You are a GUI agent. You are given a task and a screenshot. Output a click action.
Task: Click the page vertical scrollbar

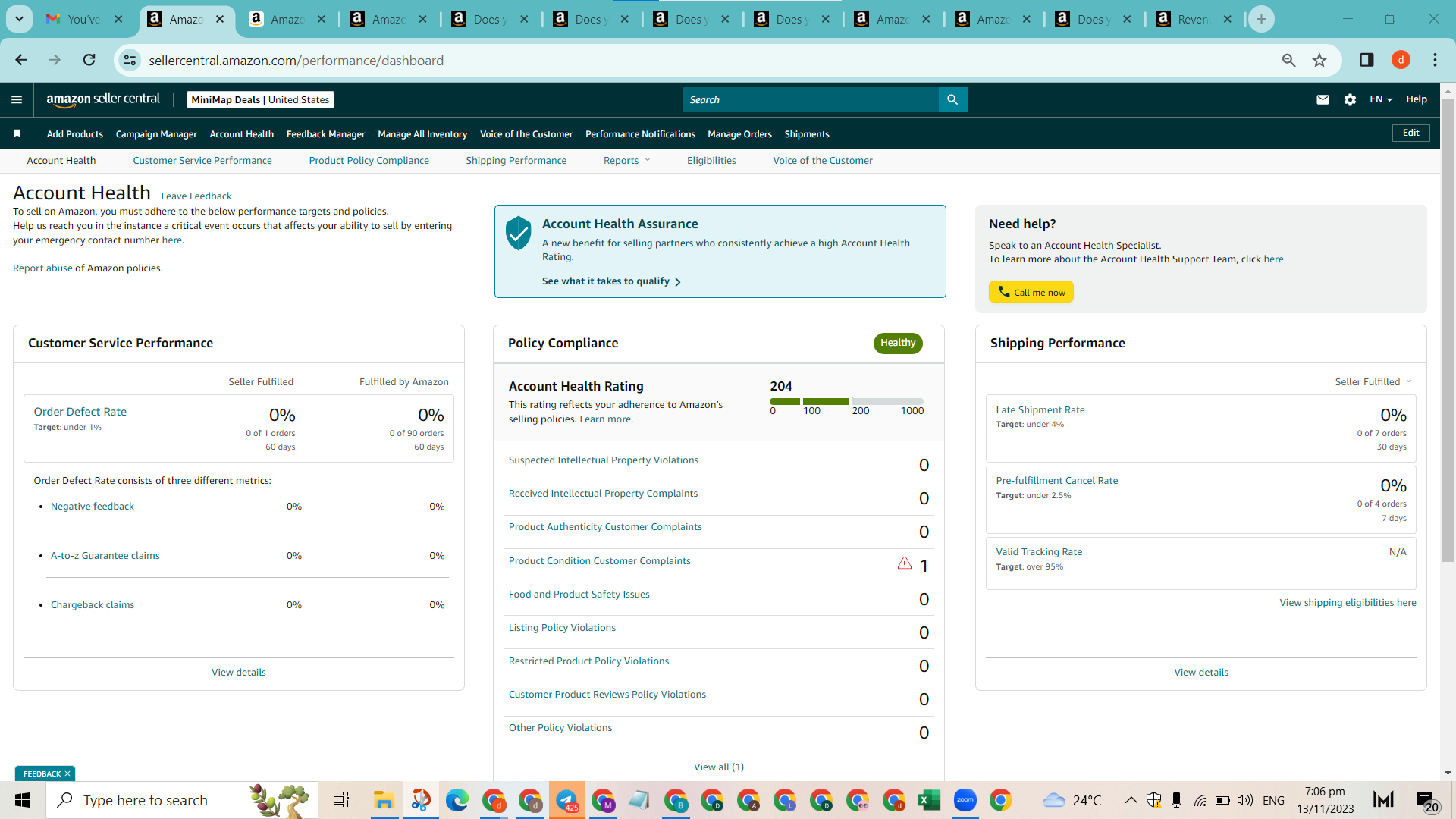(1448, 330)
